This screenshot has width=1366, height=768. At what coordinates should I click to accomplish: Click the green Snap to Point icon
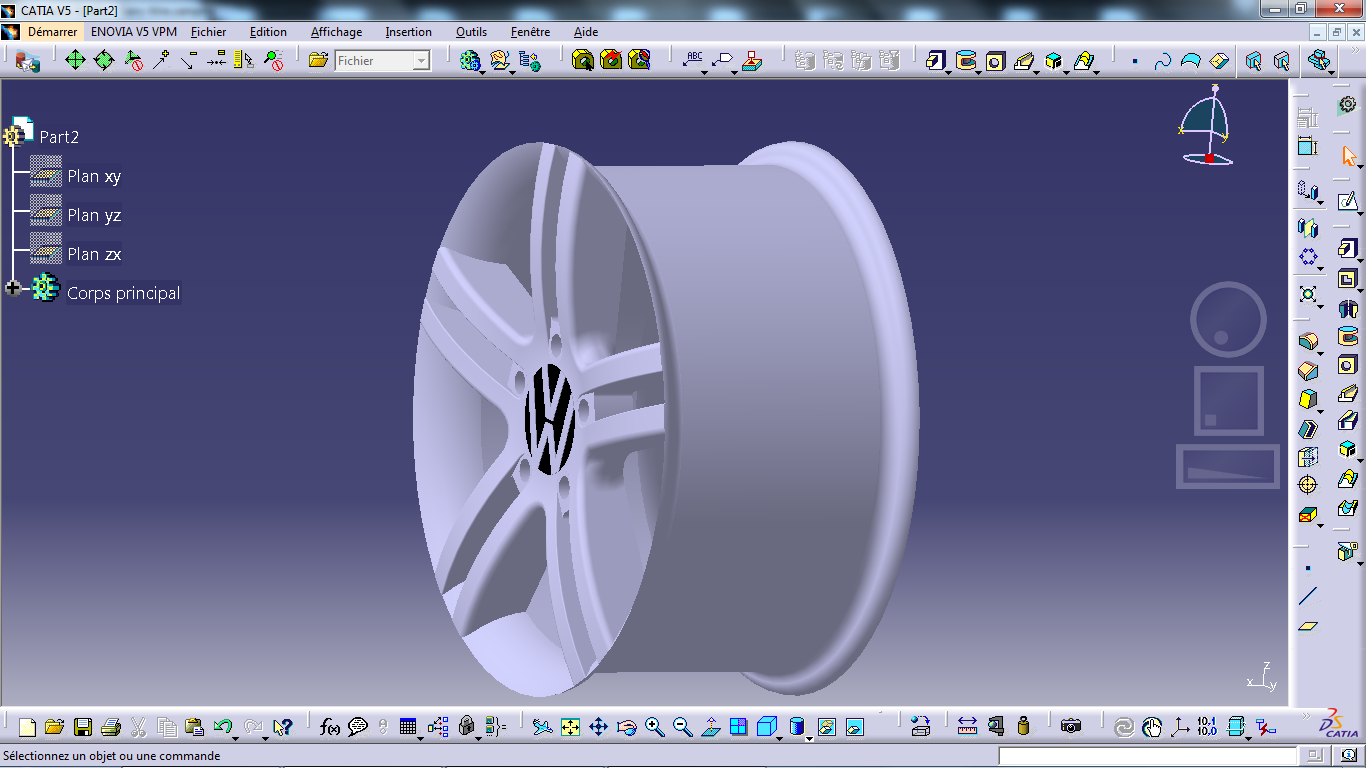[x=75, y=61]
